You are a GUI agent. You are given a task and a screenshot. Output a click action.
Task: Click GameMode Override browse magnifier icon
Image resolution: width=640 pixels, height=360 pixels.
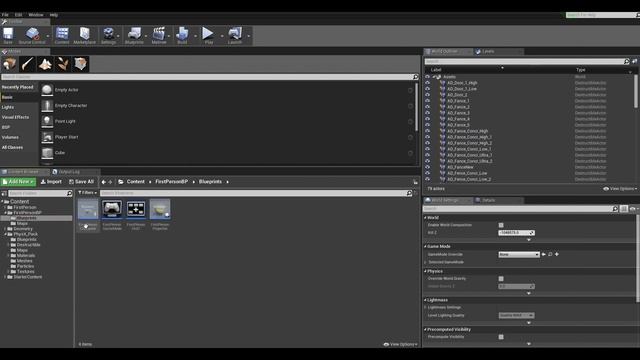(550, 254)
